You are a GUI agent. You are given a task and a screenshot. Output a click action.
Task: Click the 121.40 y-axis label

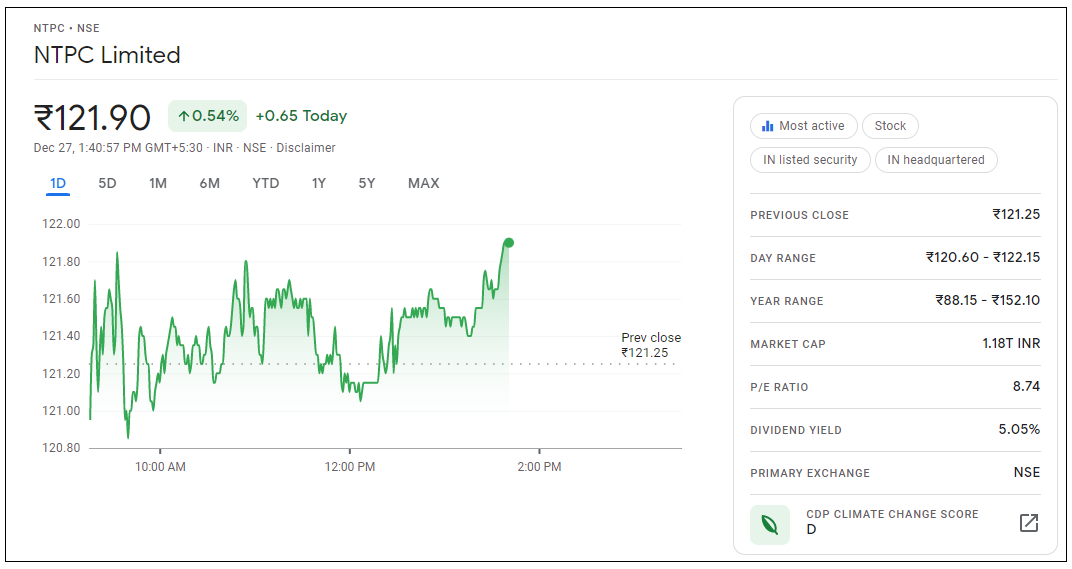tap(61, 336)
